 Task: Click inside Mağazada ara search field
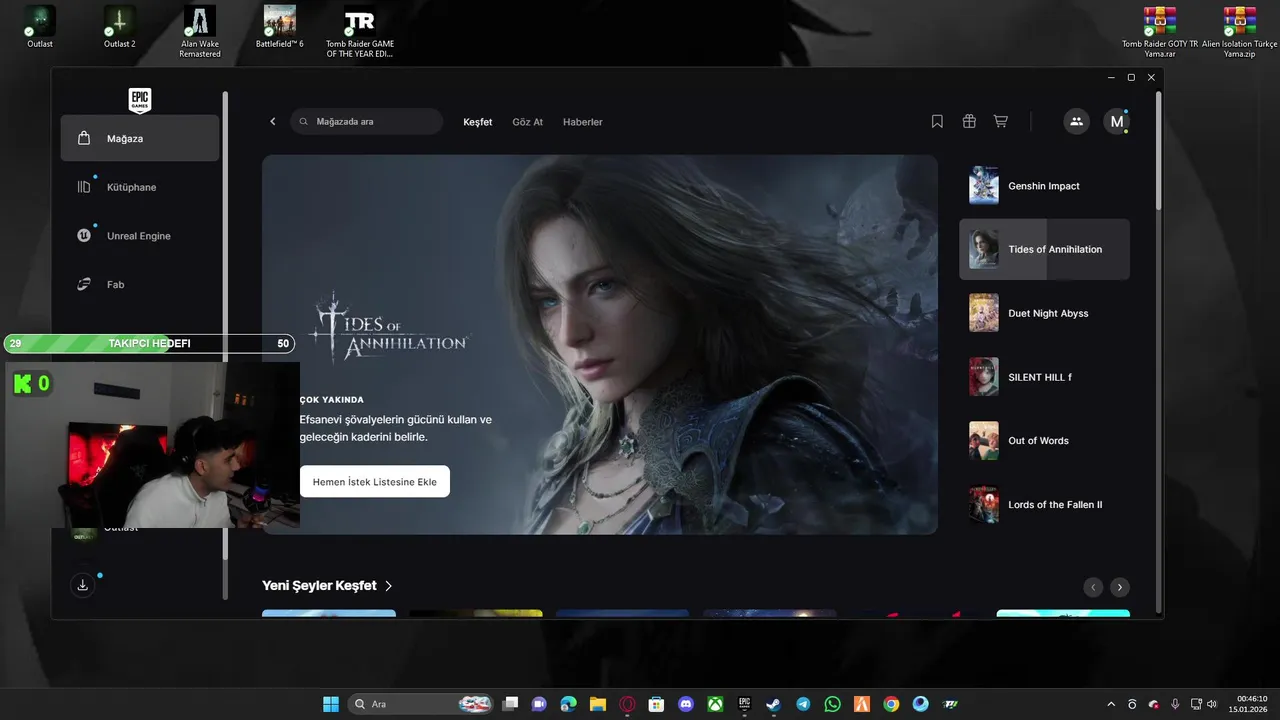click(x=367, y=122)
